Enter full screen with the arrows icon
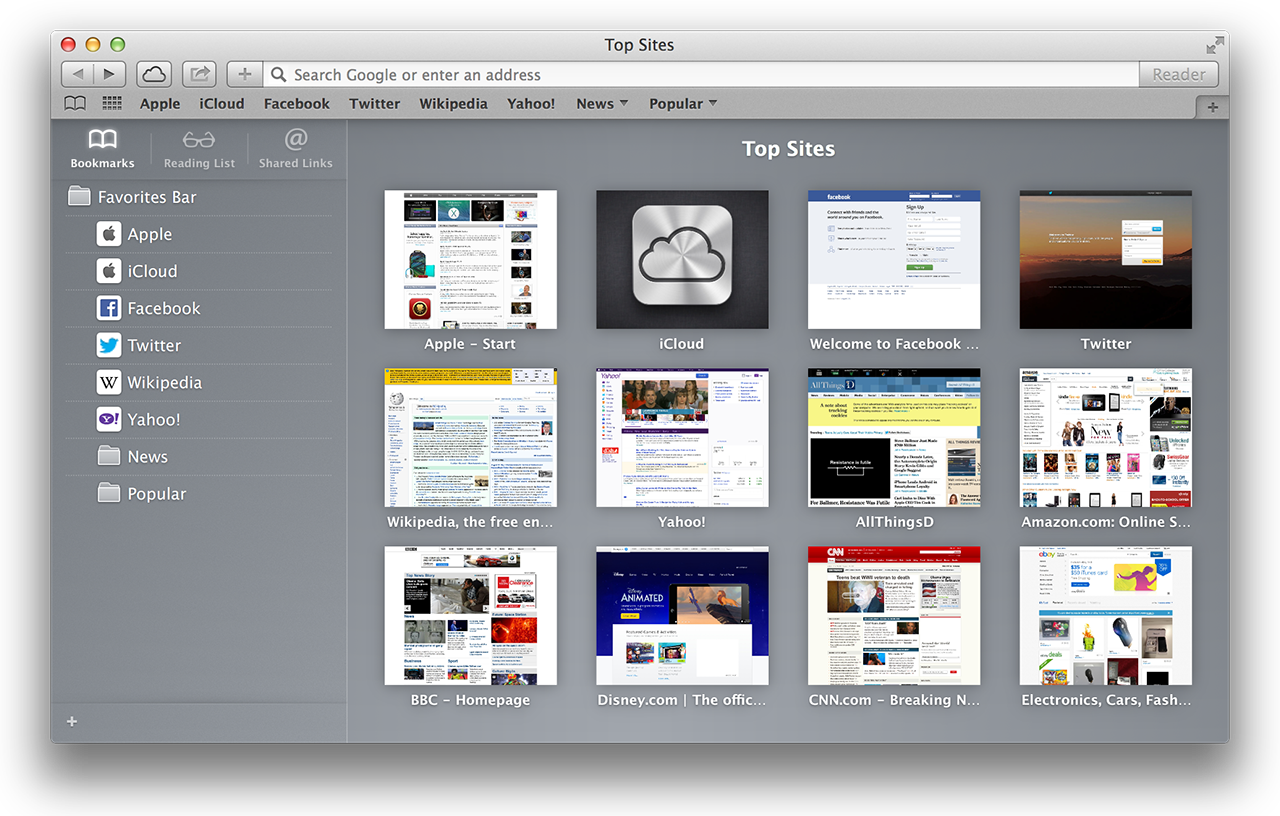The width and height of the screenshot is (1280, 816). tap(1215, 45)
